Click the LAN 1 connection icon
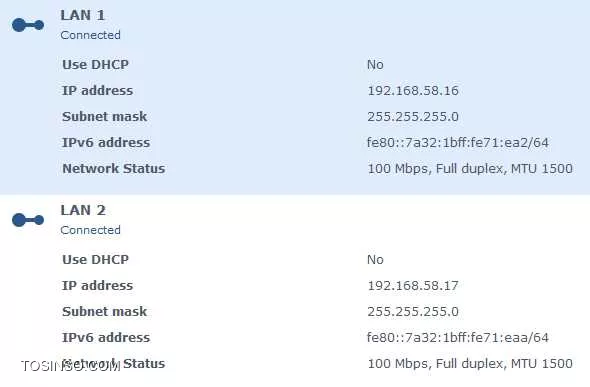 (x=28, y=25)
